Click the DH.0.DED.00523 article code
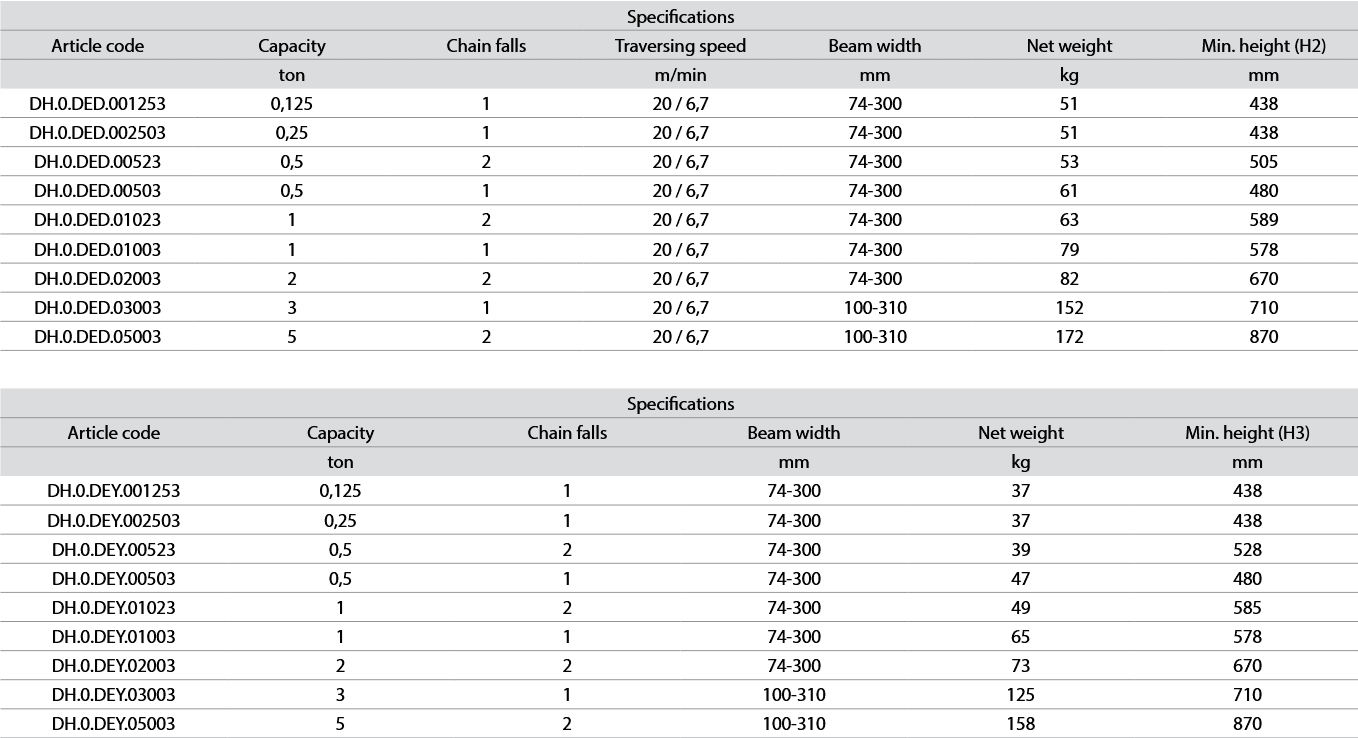1358x738 pixels. click(98, 162)
